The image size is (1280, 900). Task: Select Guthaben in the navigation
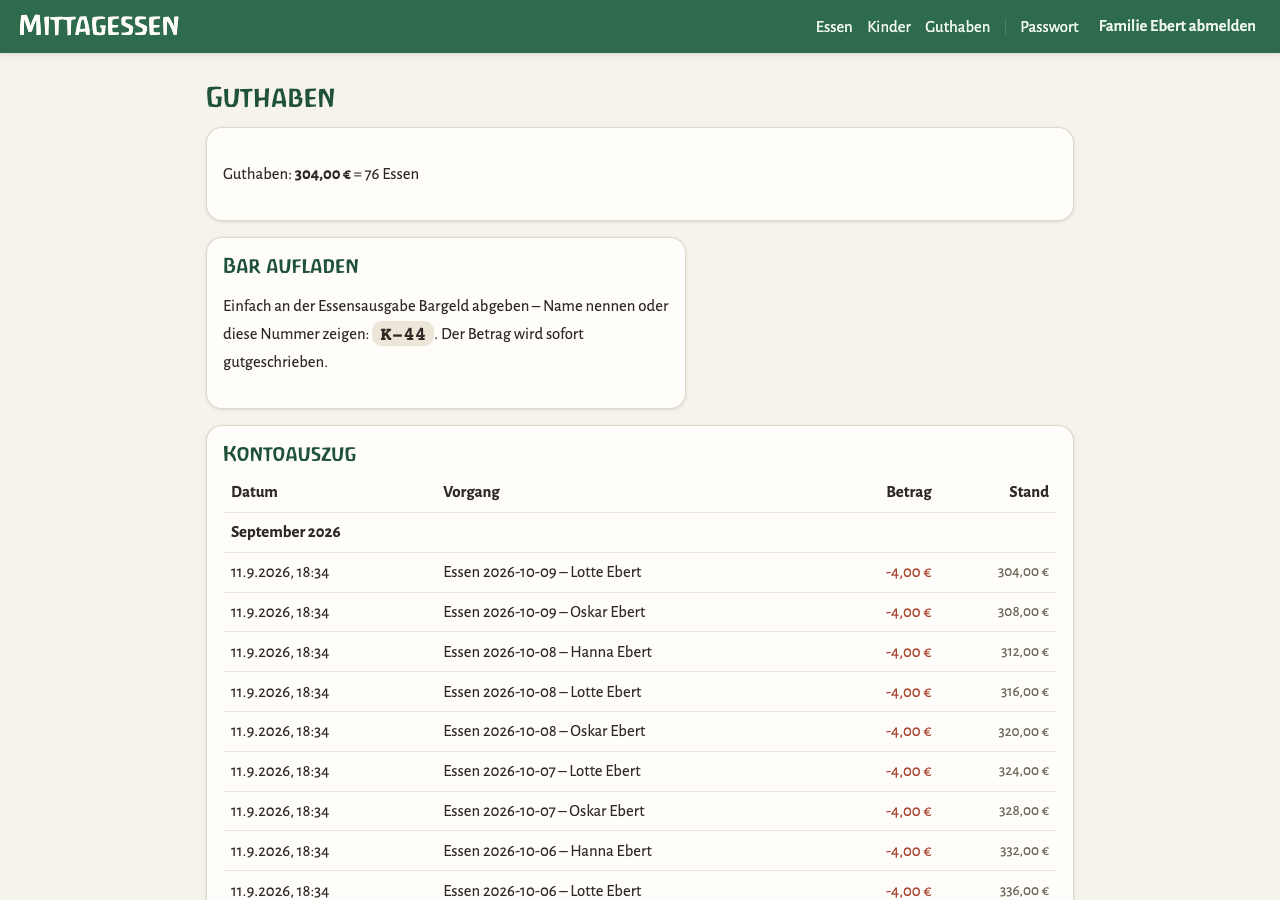pos(957,27)
